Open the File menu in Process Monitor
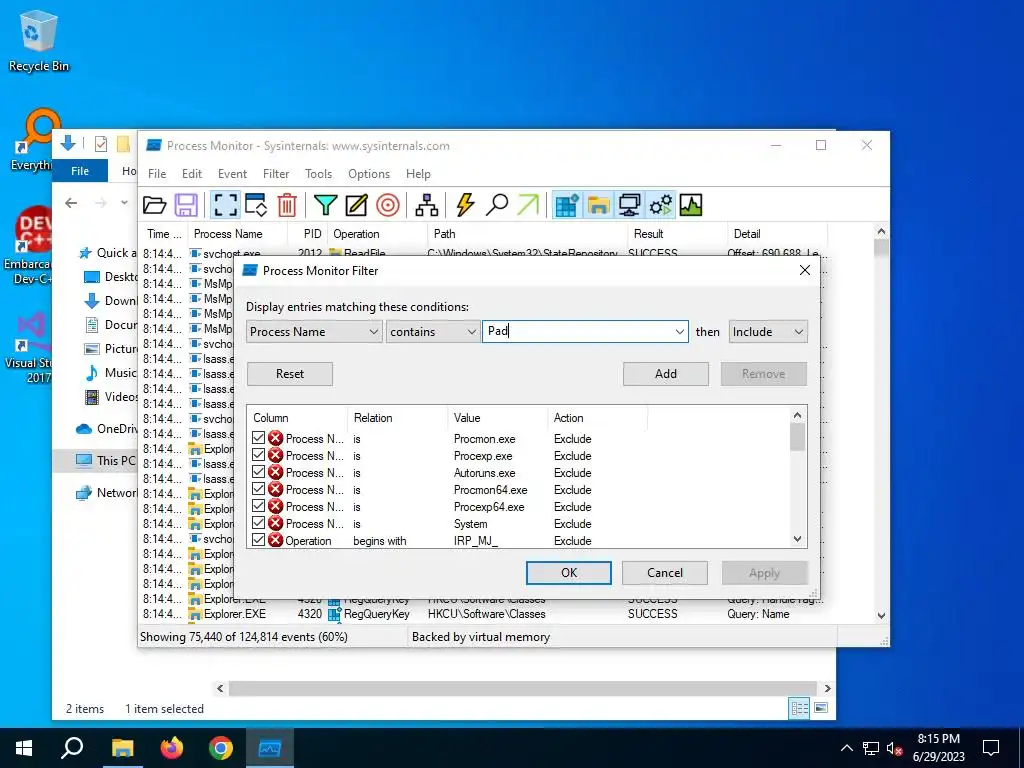Image resolution: width=1024 pixels, height=768 pixels. tap(157, 174)
